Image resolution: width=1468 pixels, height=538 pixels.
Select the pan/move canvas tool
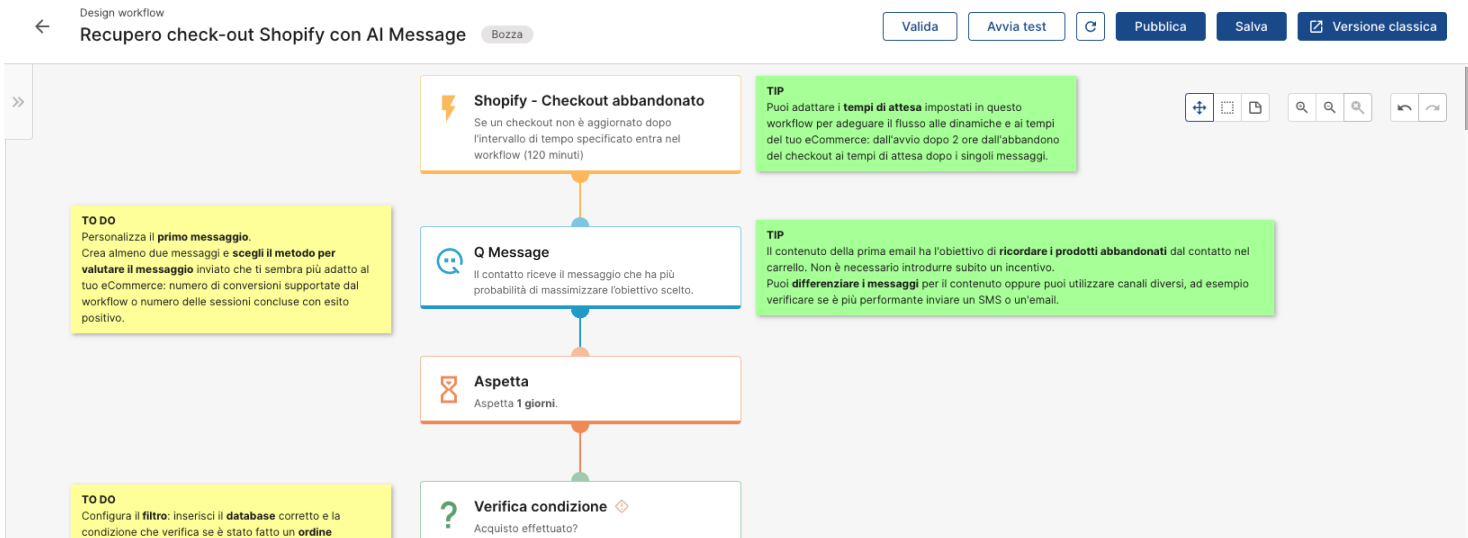coord(1199,107)
